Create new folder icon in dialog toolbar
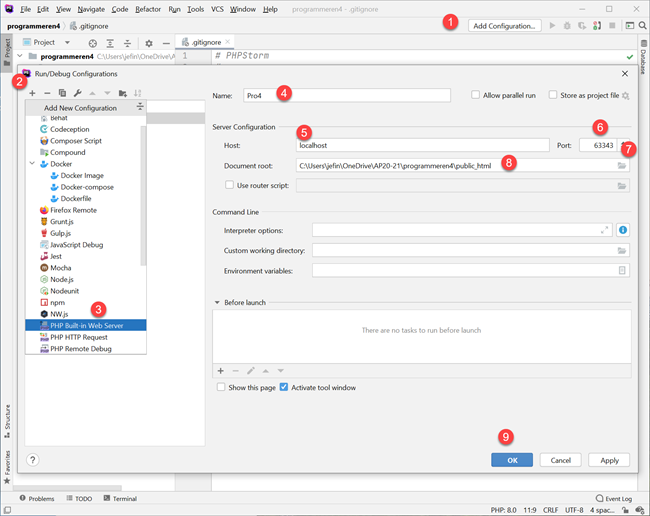This screenshot has width=650, height=516. pyautogui.click(x=123, y=93)
